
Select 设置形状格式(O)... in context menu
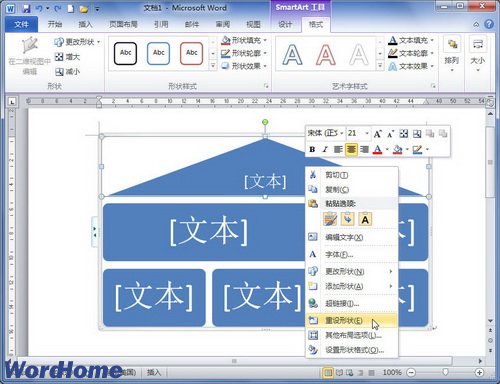click(x=352, y=350)
